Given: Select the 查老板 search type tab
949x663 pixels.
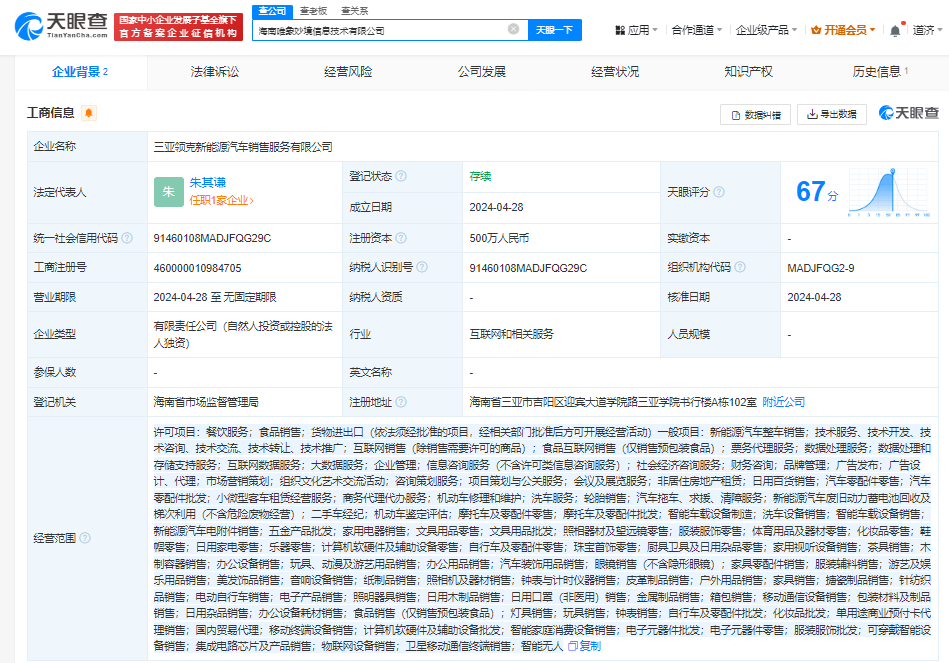Looking at the screenshot, I should pyautogui.click(x=314, y=10).
